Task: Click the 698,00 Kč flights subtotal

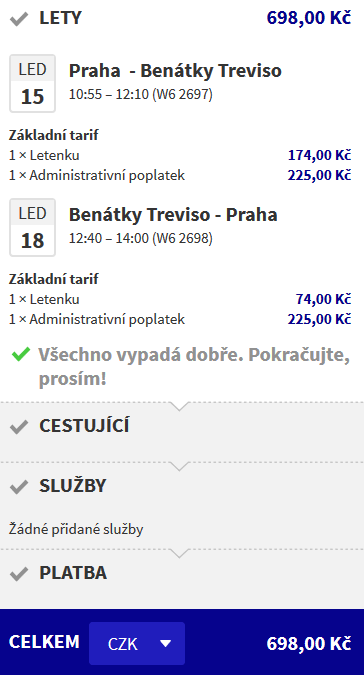Action: [x=308, y=18]
